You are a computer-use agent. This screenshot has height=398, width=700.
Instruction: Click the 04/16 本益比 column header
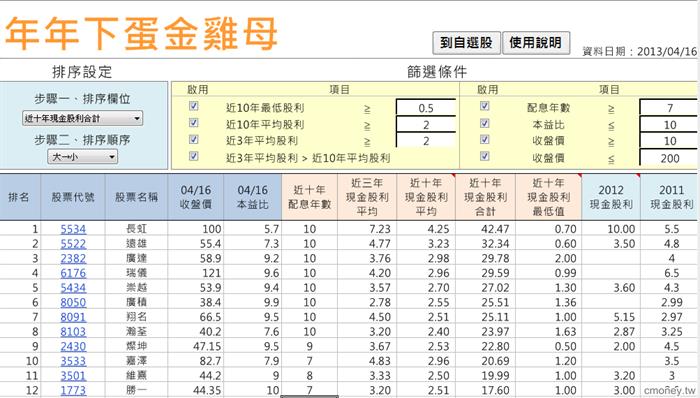253,197
